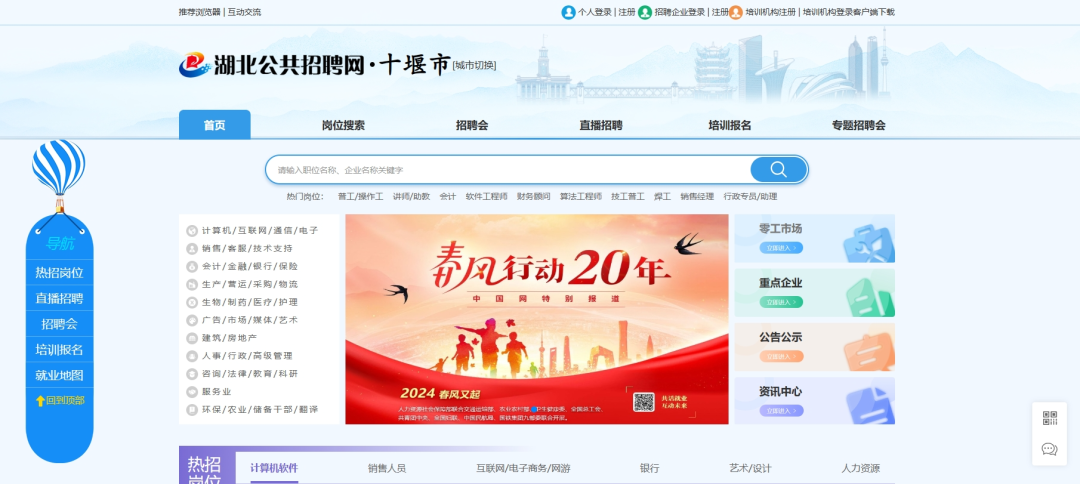The image size is (1080, 484).
Task: Click the magnifier search button
Action: (x=778, y=169)
